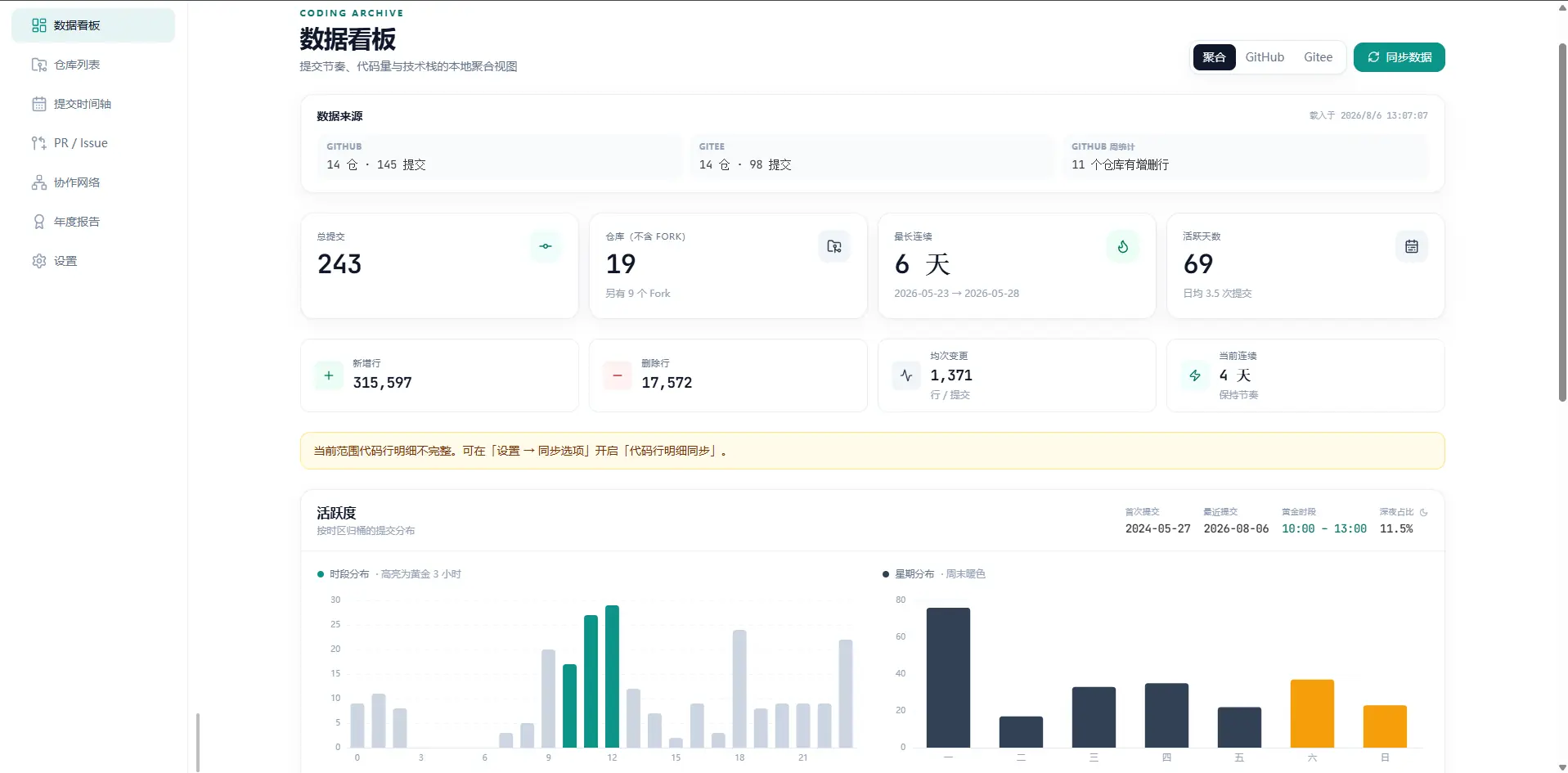Screen dimensions: 1568x773
Task: Click the 年度报告 award icon
Action: coord(38,222)
